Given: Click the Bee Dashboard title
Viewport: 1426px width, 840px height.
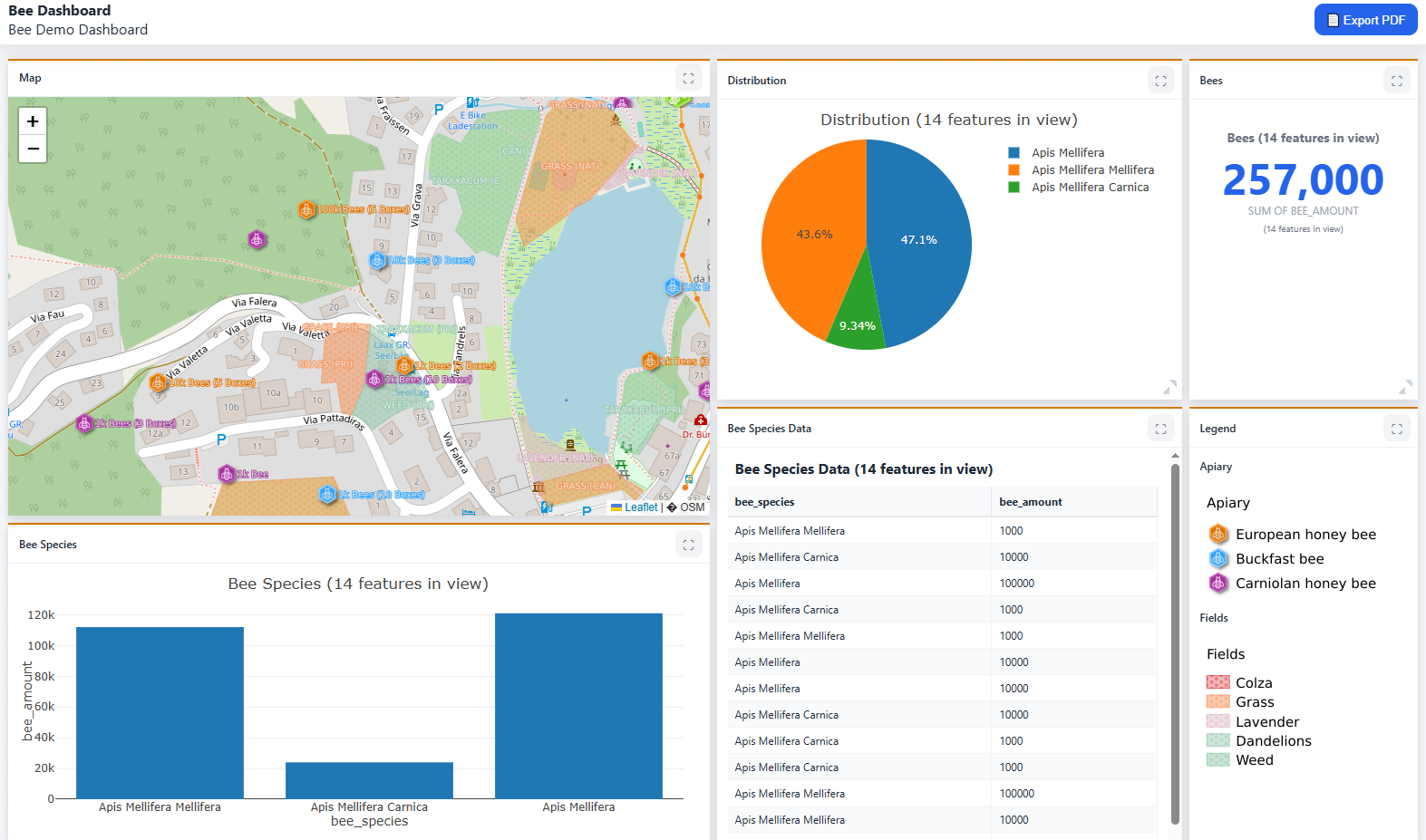Looking at the screenshot, I should 60,11.
